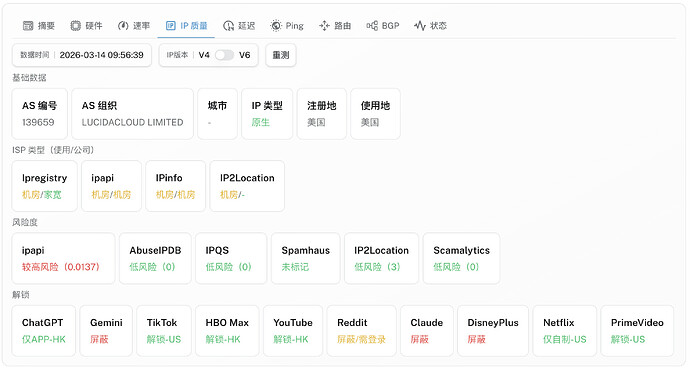Click the HBO Max 解锁-HK card
This screenshot has width=690, height=369.
(227, 331)
